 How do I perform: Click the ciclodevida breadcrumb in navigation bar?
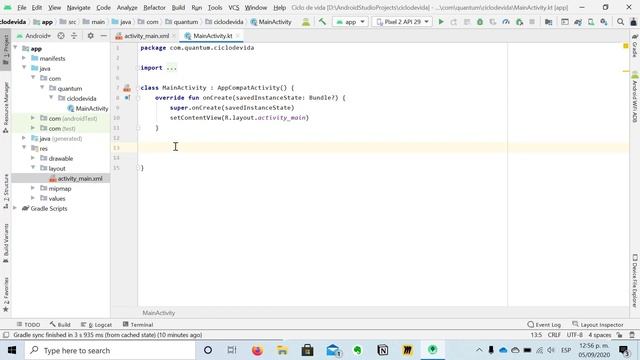pyautogui.click(x=224, y=22)
